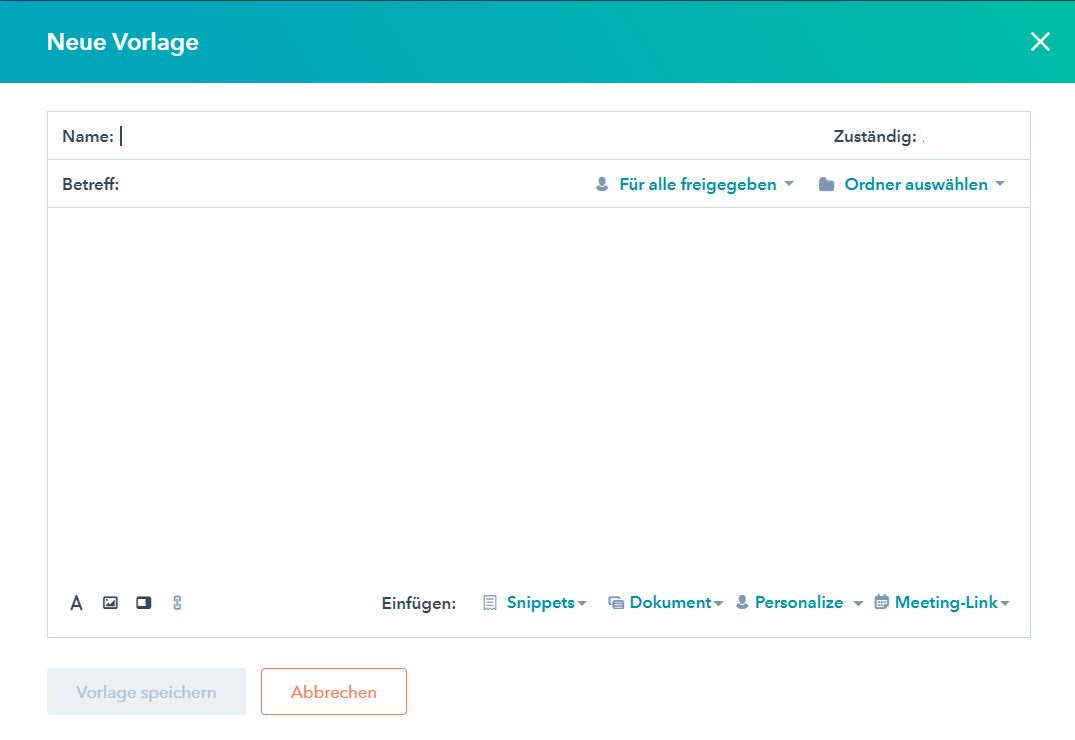The width and height of the screenshot is (1075, 740).
Task: Click into the Betreff subject field
Action: [x=350, y=184]
